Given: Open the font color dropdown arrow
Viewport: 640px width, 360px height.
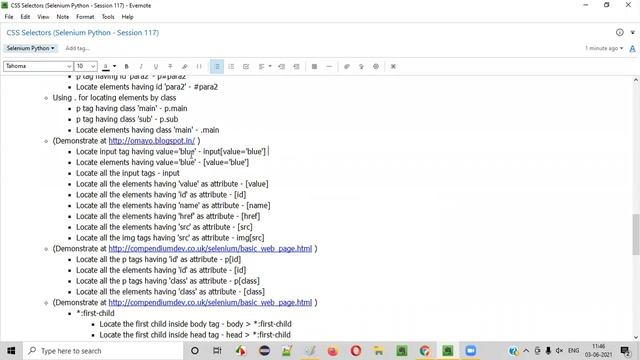Looking at the screenshot, I should click(x=115, y=66).
